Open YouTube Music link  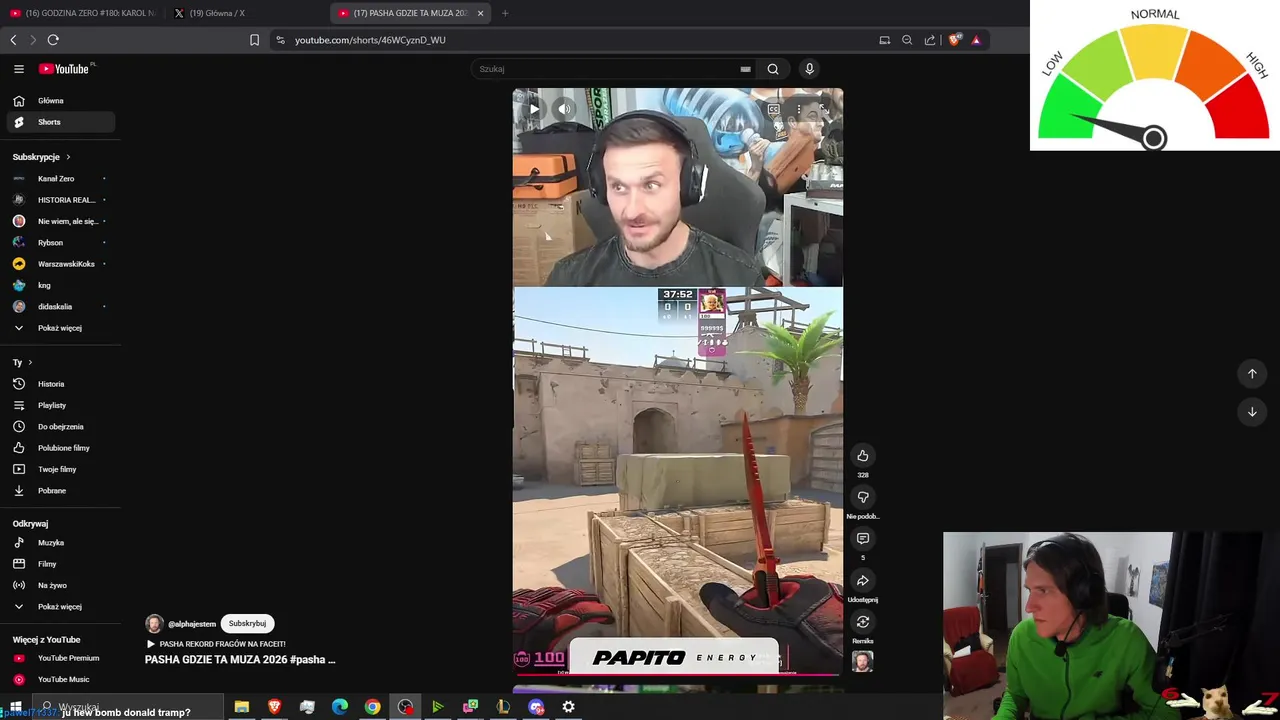61,680
